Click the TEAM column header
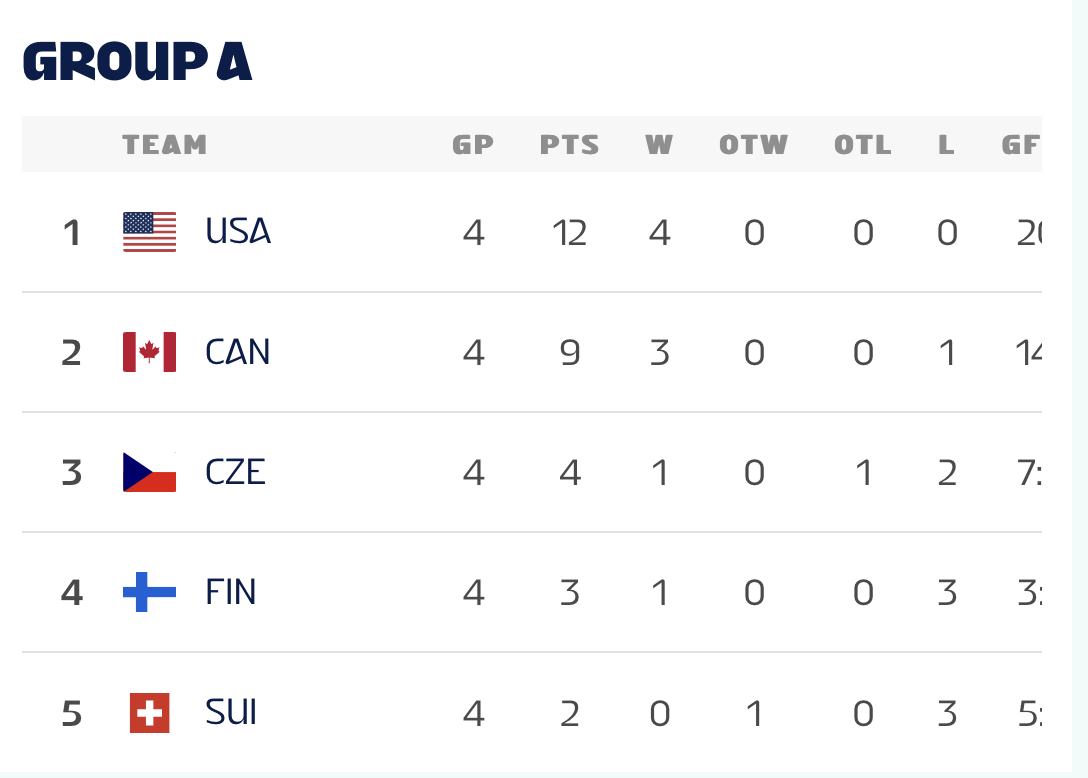The width and height of the screenshot is (1088, 778). (165, 145)
